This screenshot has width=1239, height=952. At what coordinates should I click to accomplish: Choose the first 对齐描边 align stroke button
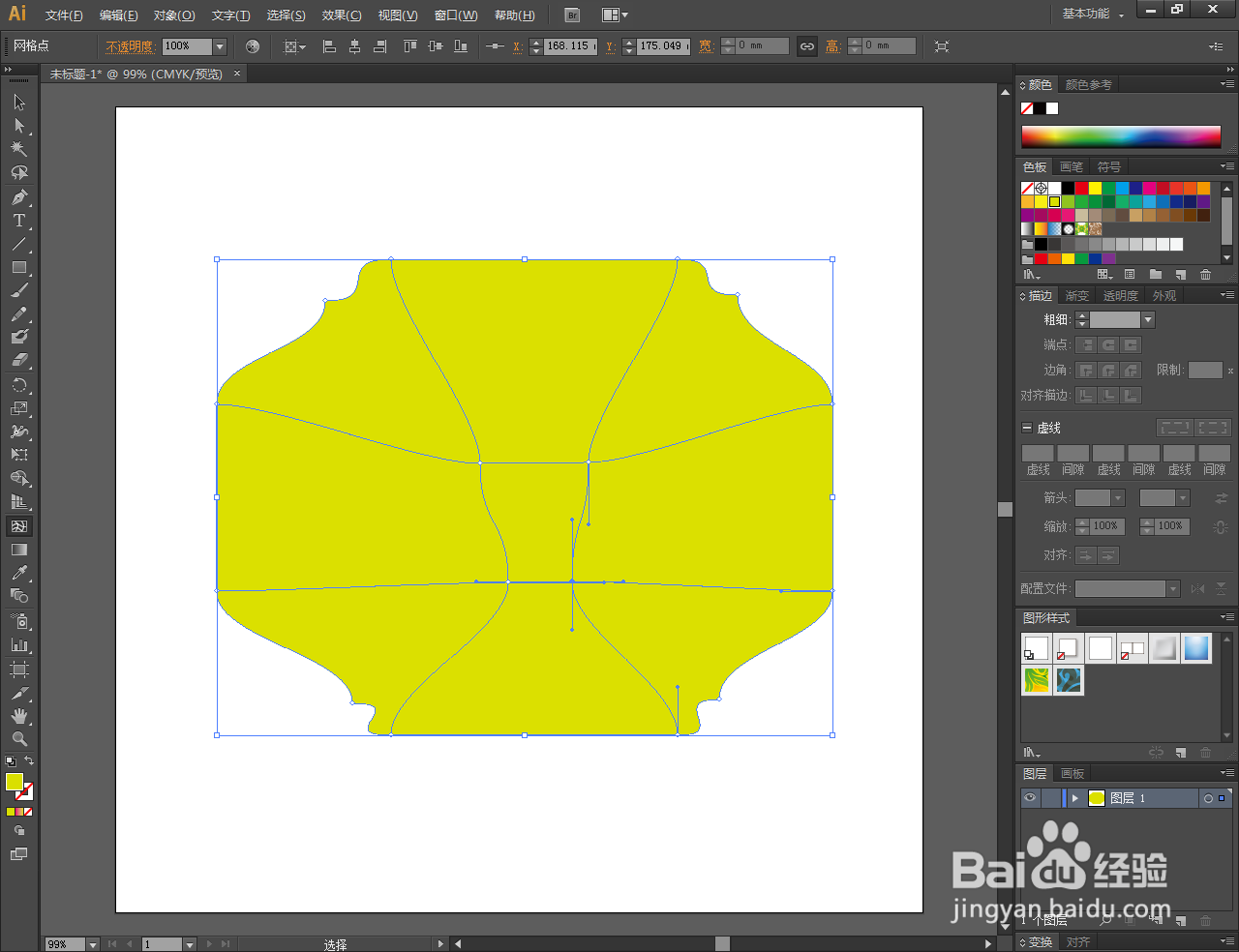coord(1086,395)
